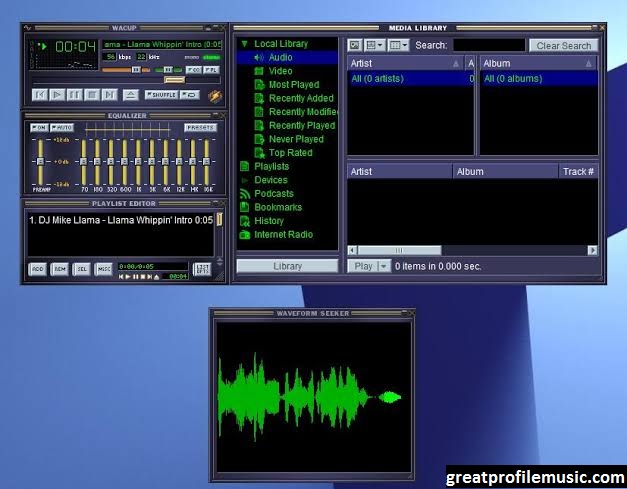The width and height of the screenshot is (627, 489).
Task: Click the spectrum visualizer in main player
Action: tap(67, 64)
